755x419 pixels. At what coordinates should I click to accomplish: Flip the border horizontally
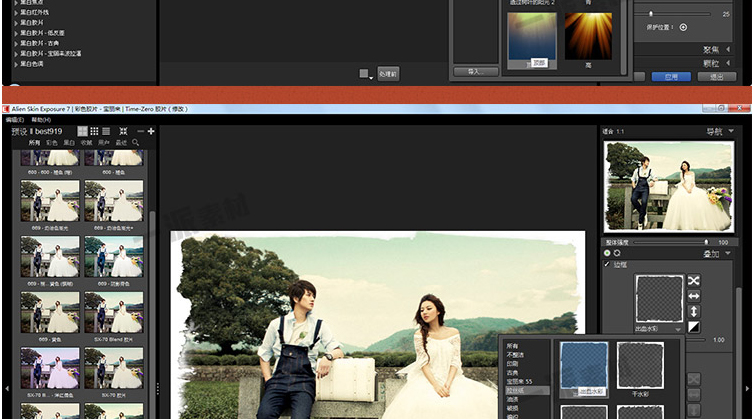pos(693,296)
